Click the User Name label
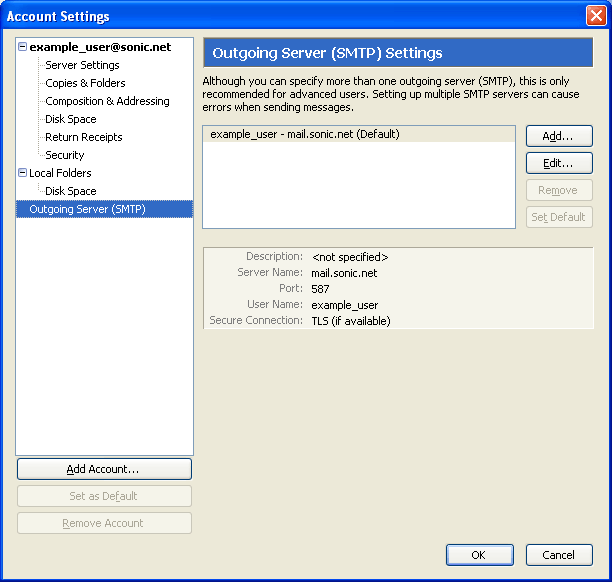This screenshot has height=582, width=612. pos(275,304)
